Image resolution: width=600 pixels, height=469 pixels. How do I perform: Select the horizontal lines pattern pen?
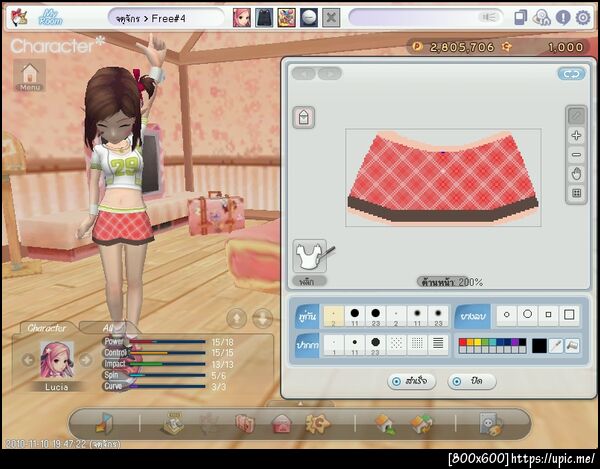438,345
